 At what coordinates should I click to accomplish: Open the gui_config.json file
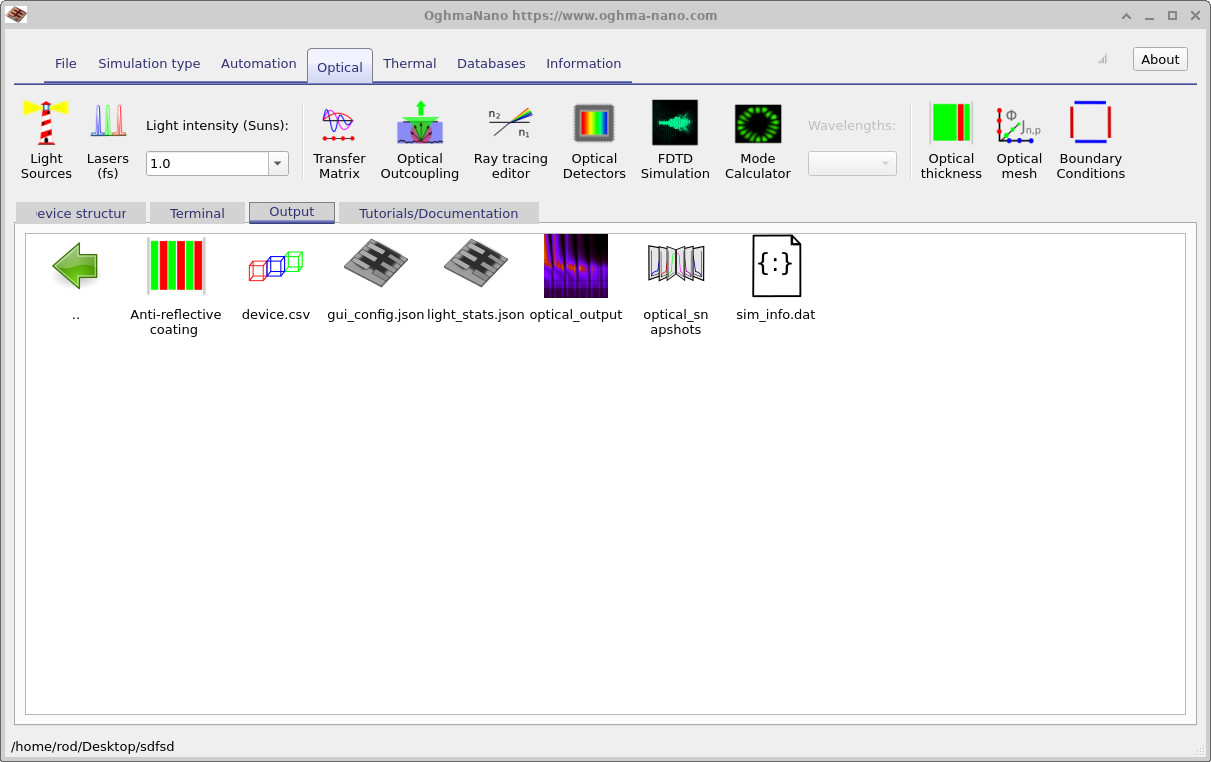tap(376, 279)
